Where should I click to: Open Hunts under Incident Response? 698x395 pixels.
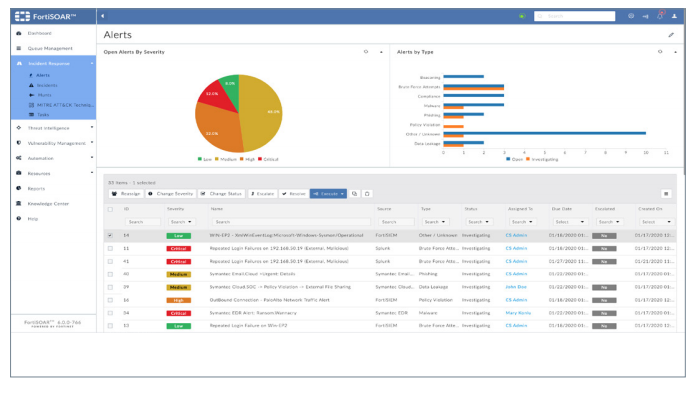(x=44, y=95)
